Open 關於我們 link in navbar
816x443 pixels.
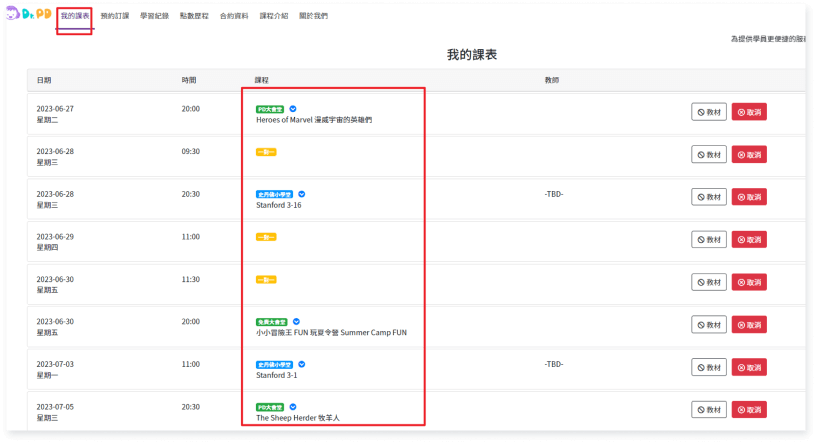coord(312,17)
